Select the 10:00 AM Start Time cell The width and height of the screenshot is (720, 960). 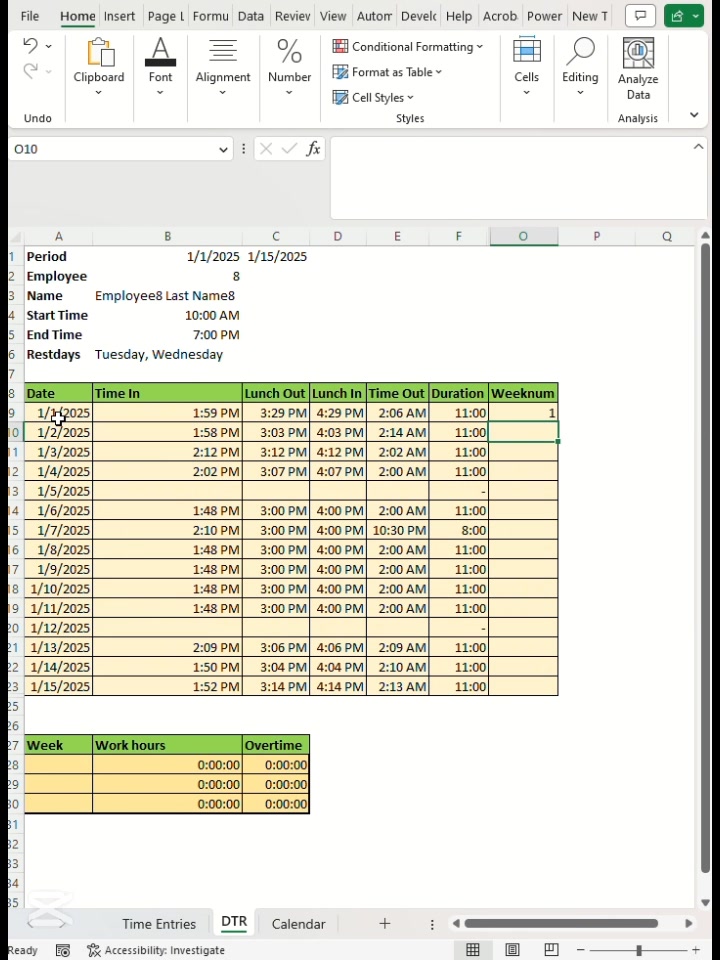167,315
